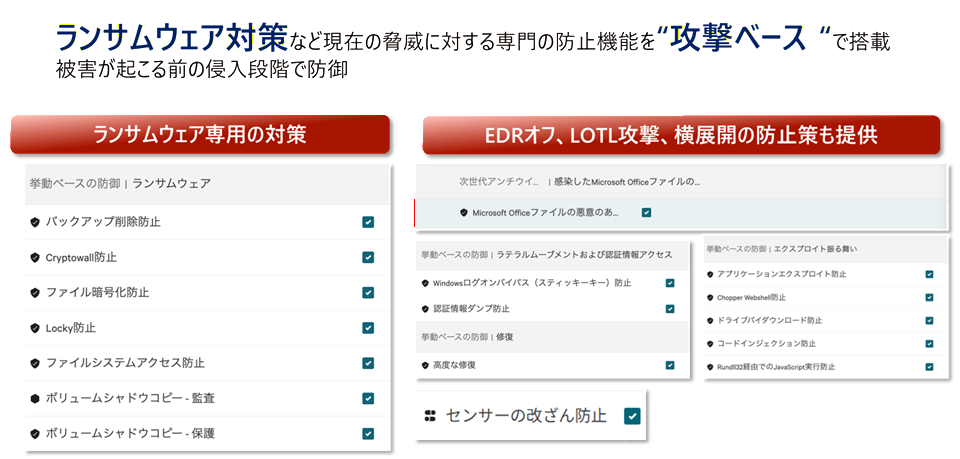Disable the ドライブバイダウンロード防止 checkbox

point(929,320)
